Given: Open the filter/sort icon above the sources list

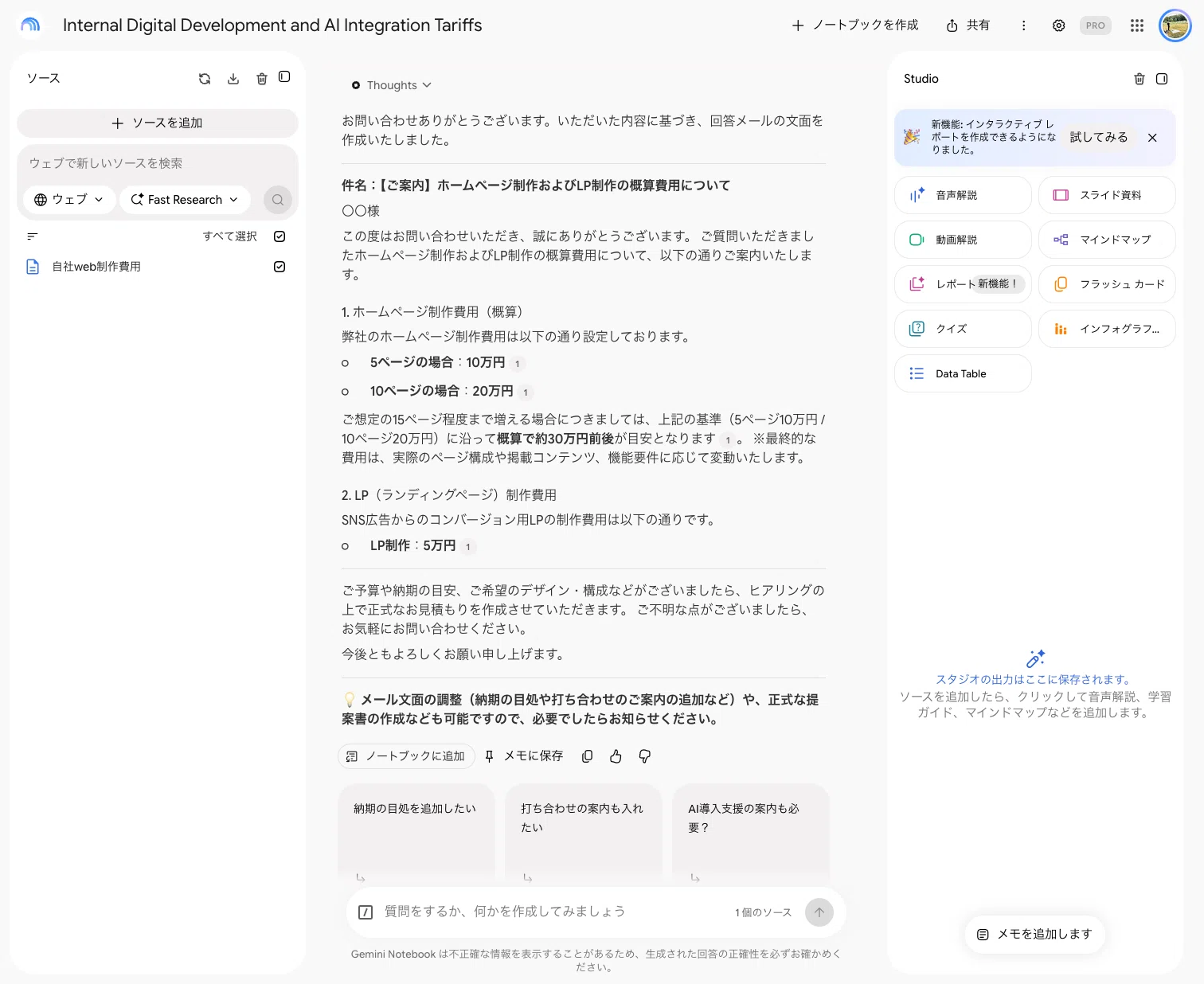Looking at the screenshot, I should click(x=33, y=236).
